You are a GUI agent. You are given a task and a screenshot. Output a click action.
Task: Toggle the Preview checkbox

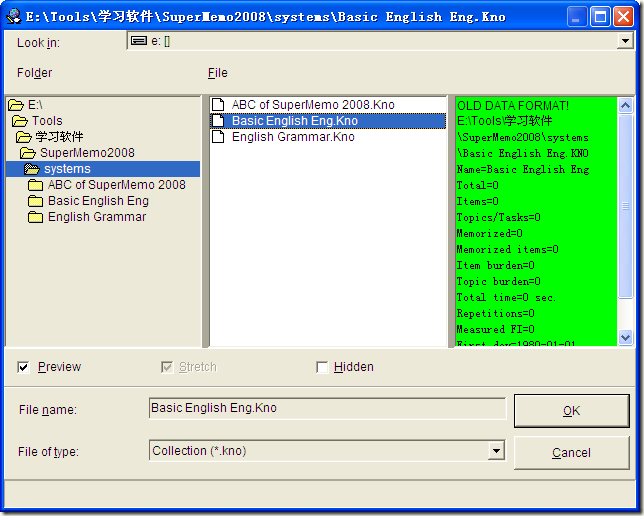[23, 367]
